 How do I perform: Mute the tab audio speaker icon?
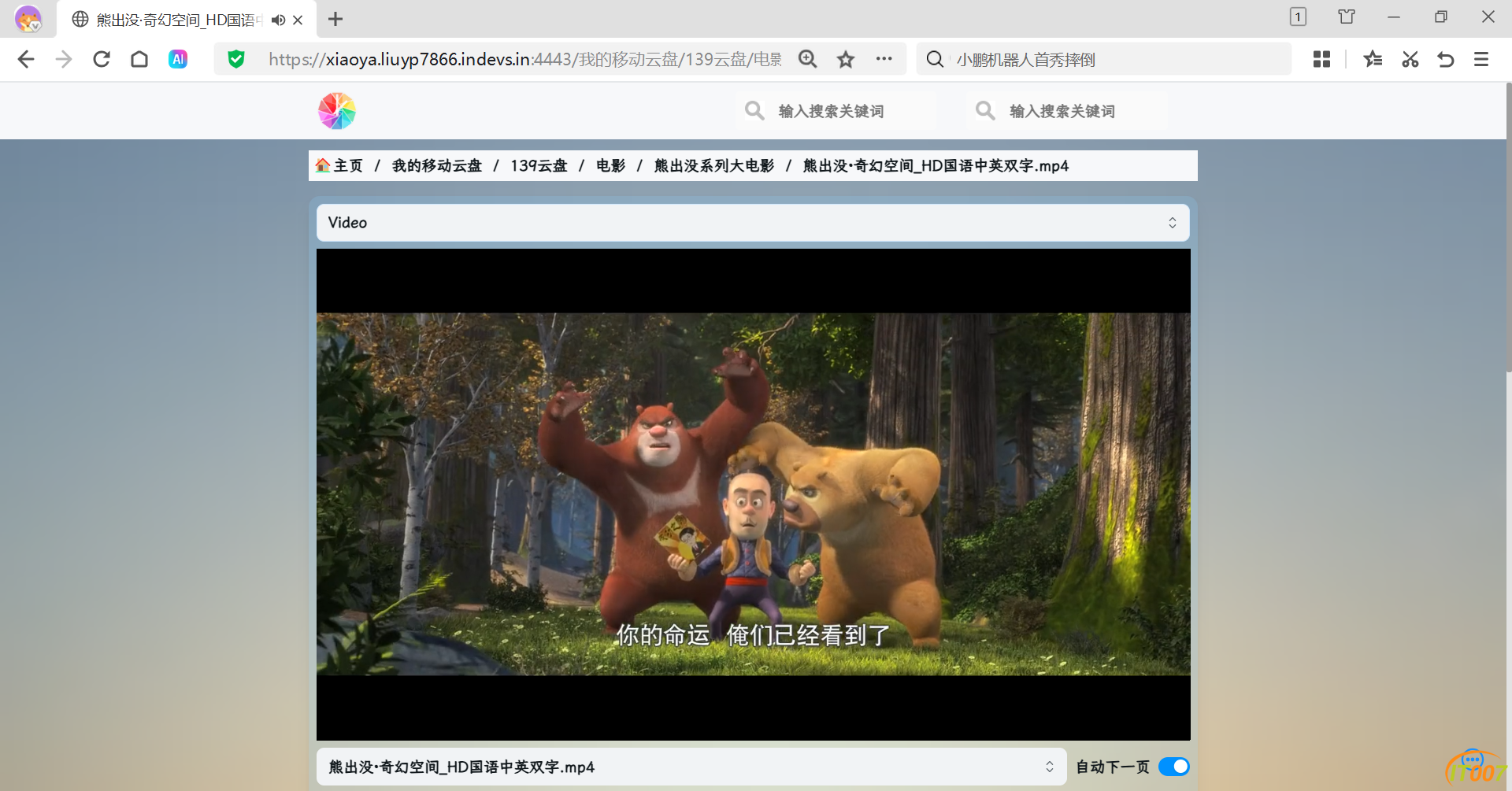[278, 20]
